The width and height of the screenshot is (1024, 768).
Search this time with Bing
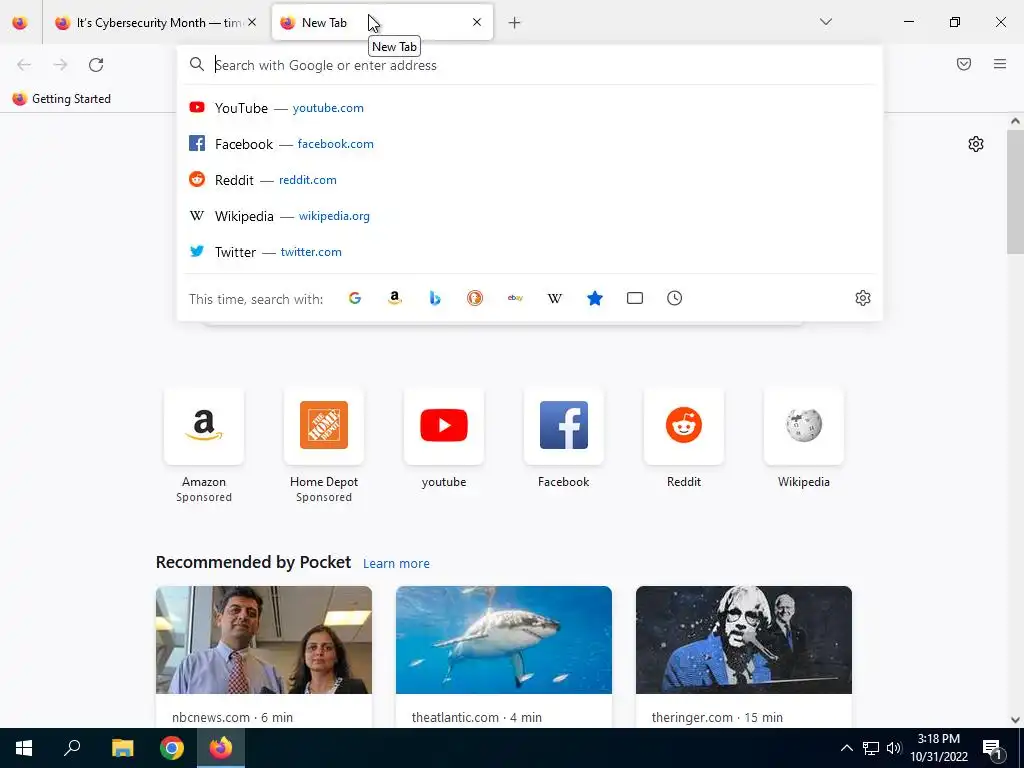(435, 298)
